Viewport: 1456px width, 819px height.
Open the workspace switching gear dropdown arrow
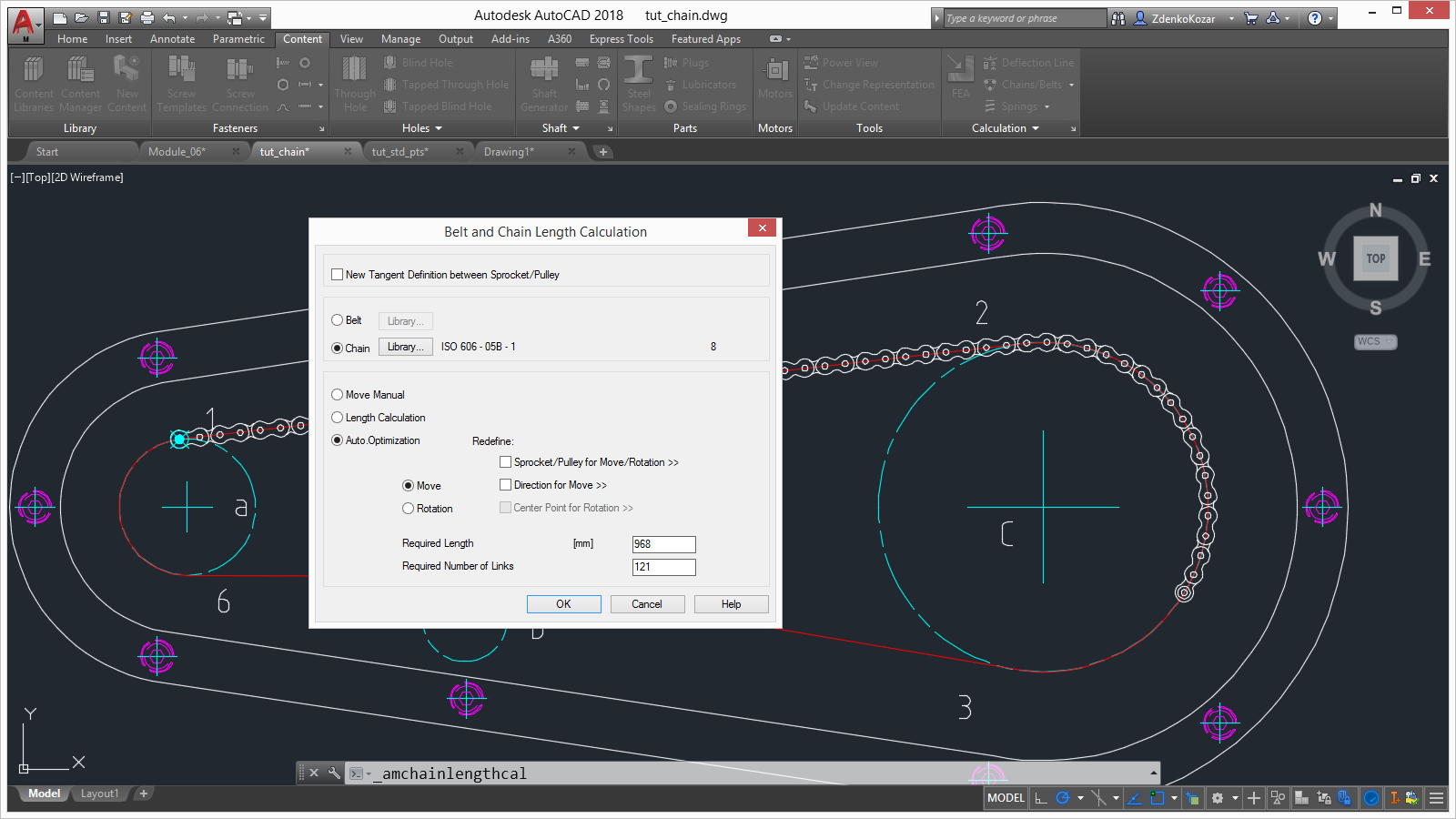pos(1235,798)
